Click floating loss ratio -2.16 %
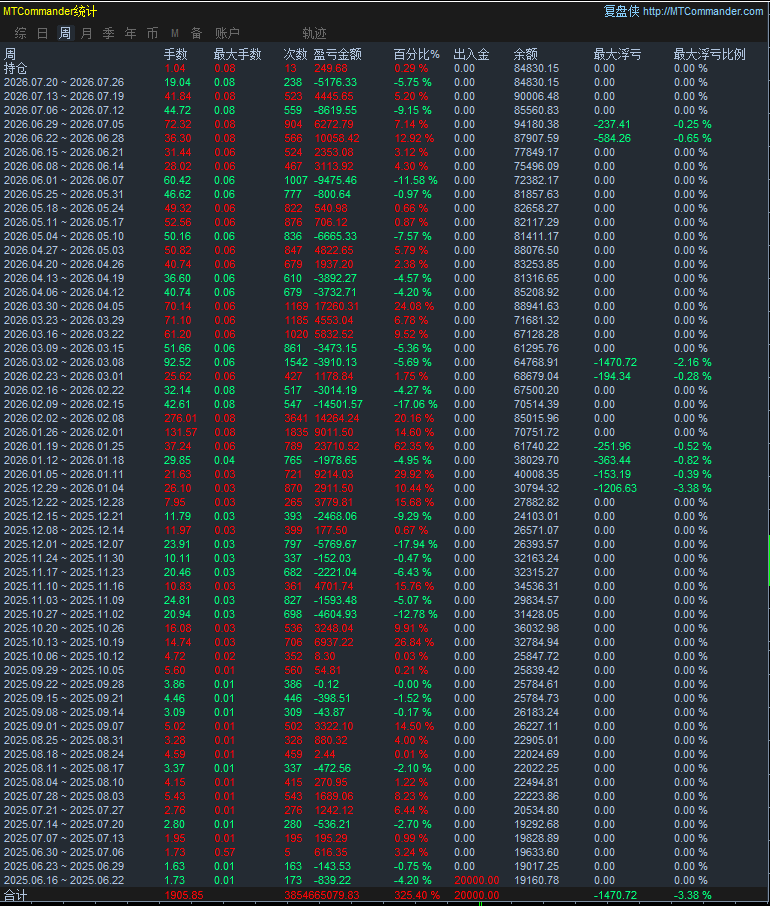The image size is (770, 906). tap(692, 362)
